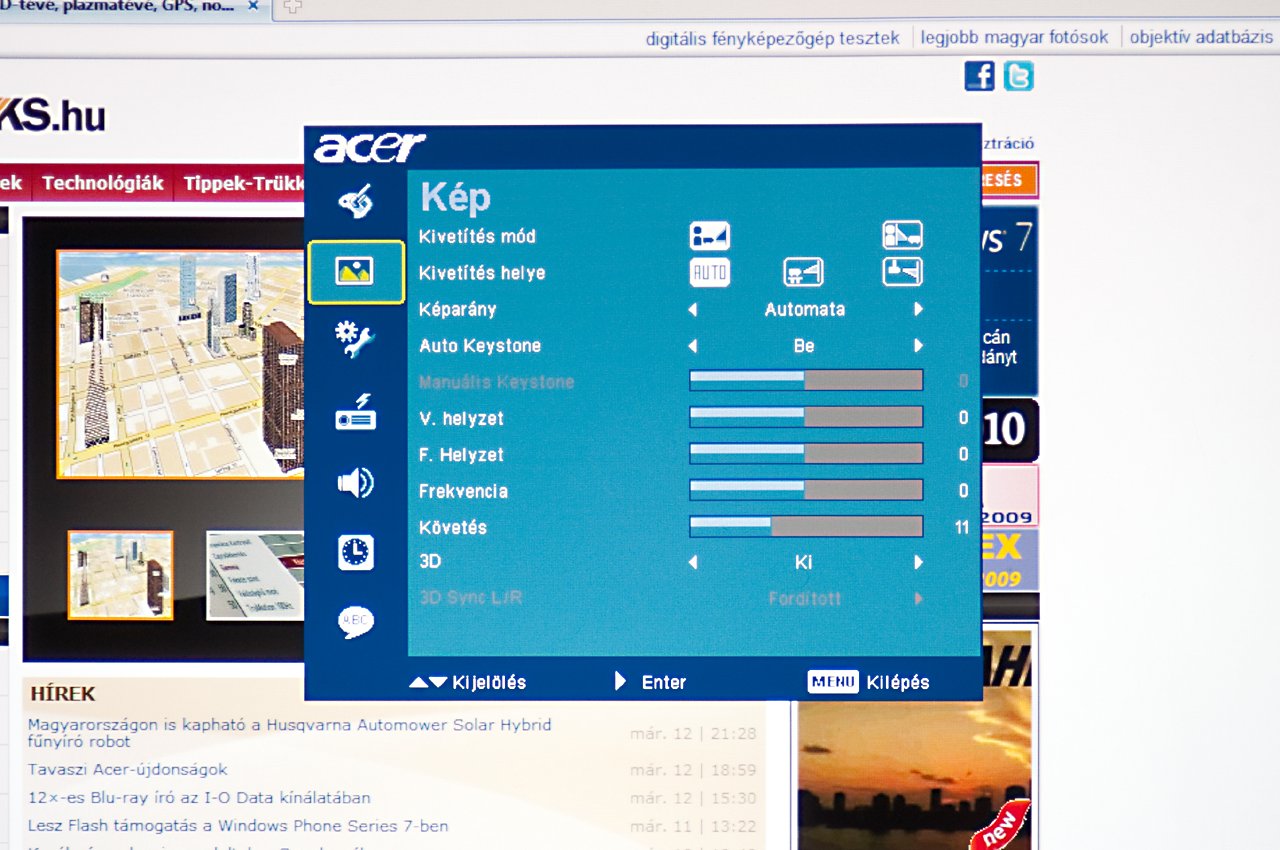Click right arrow on the 3D setting
The width and height of the screenshot is (1280, 850).
[x=918, y=563]
